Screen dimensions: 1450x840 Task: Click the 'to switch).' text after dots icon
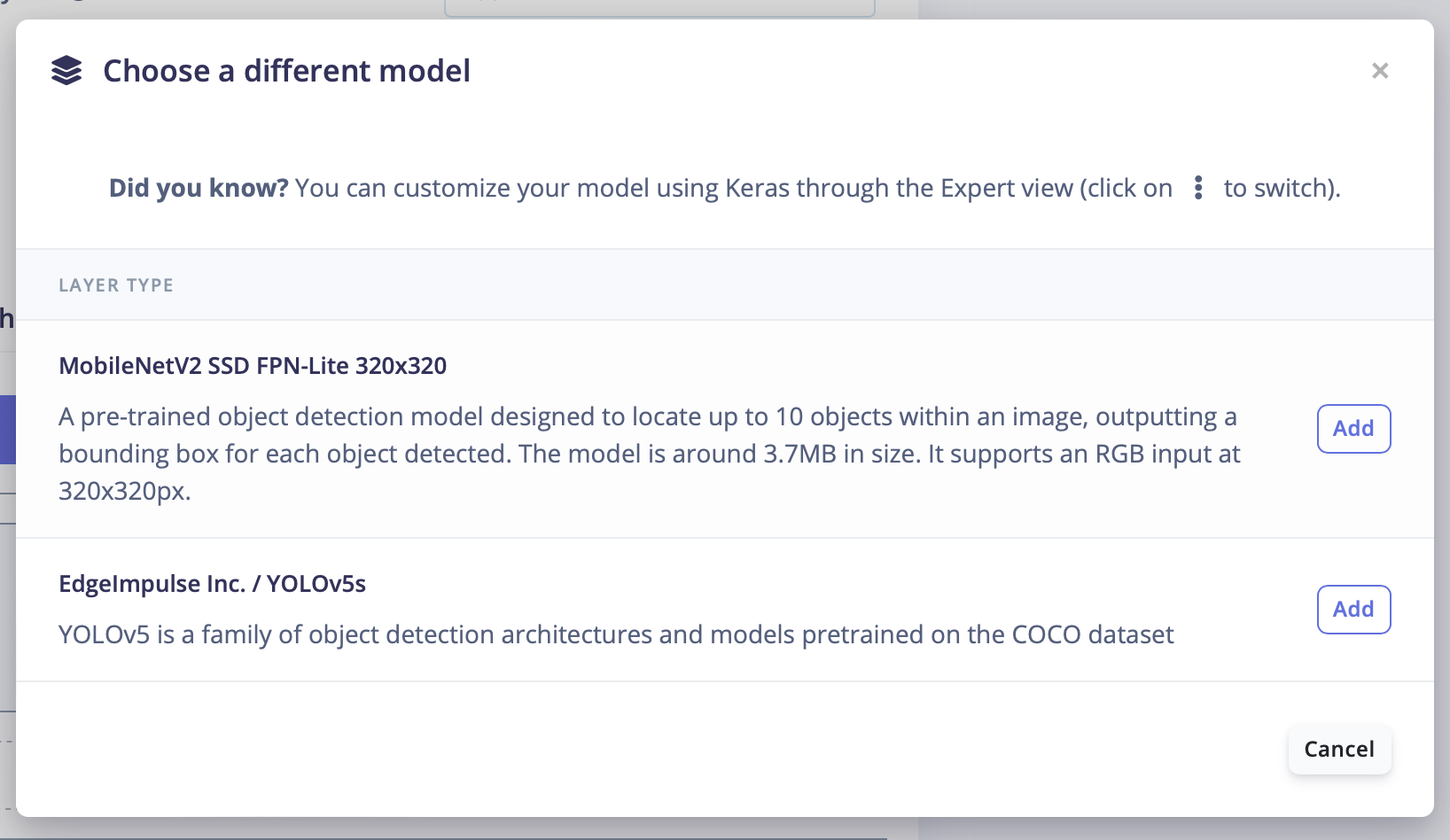[1282, 188]
